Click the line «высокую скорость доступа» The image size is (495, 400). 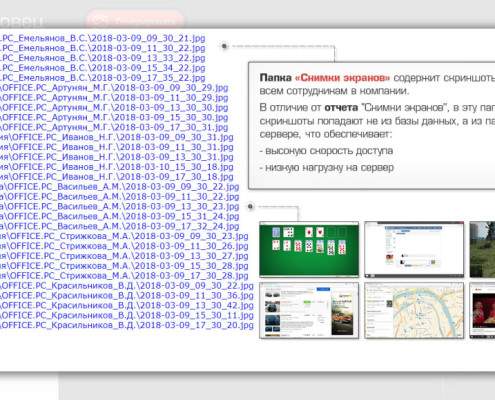click(x=326, y=151)
